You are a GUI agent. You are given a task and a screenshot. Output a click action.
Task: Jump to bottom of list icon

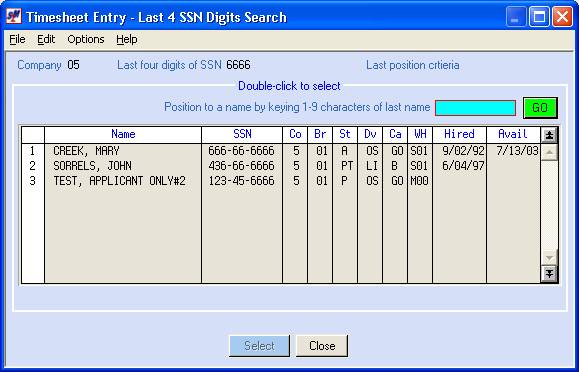549,274
